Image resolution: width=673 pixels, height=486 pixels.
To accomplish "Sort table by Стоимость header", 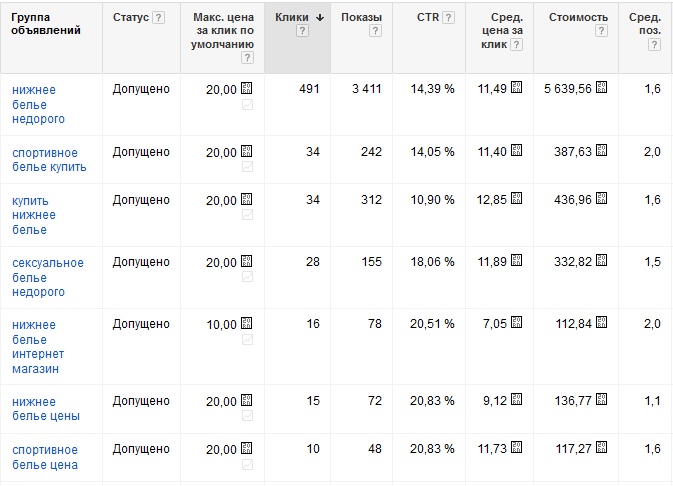I will click(x=578, y=18).
